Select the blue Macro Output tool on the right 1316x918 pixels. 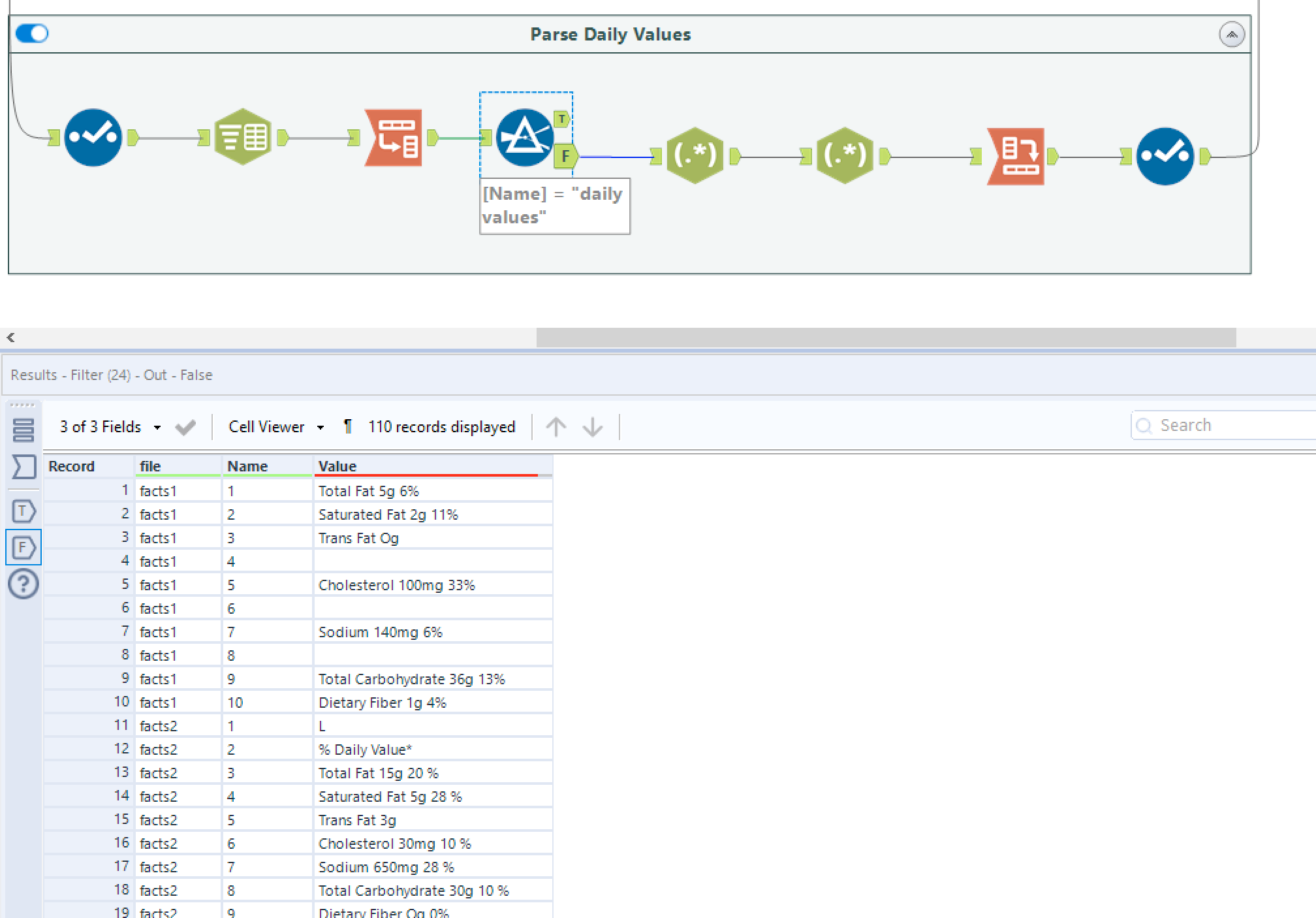tap(1166, 155)
